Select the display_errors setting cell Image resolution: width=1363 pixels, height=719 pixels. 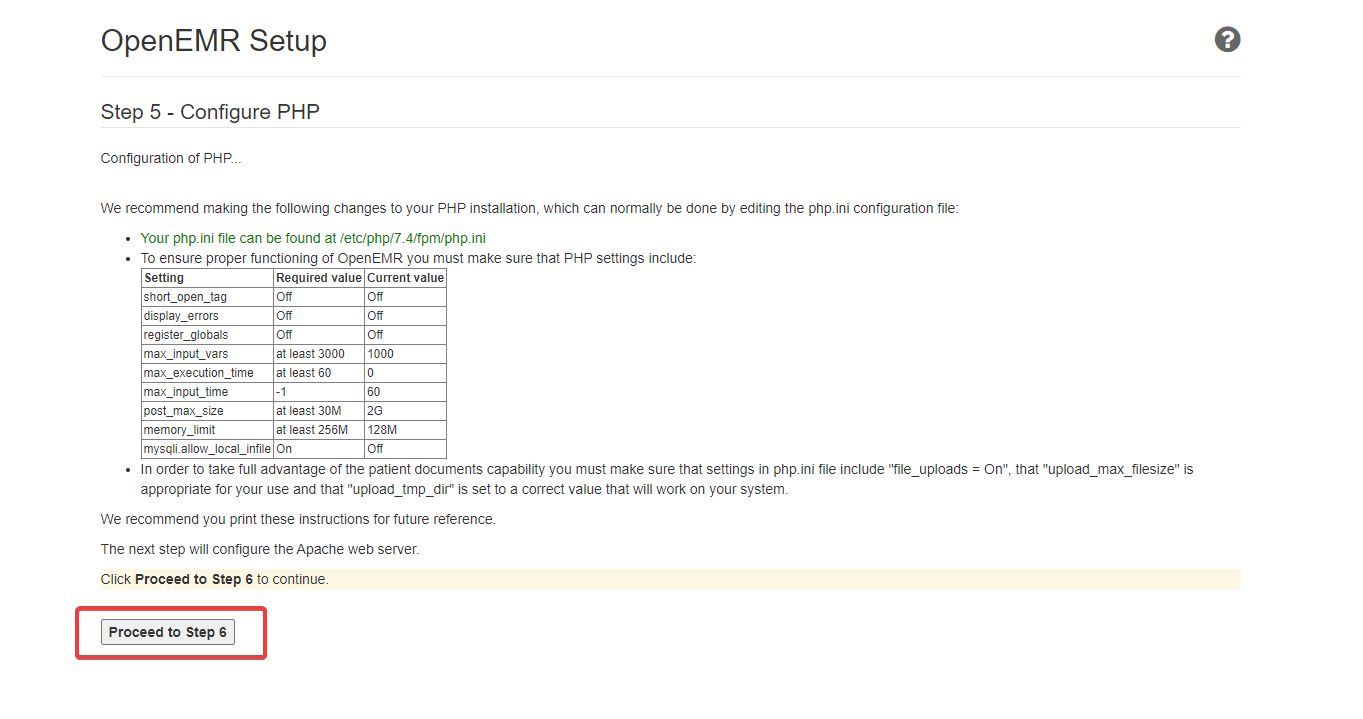[208, 316]
